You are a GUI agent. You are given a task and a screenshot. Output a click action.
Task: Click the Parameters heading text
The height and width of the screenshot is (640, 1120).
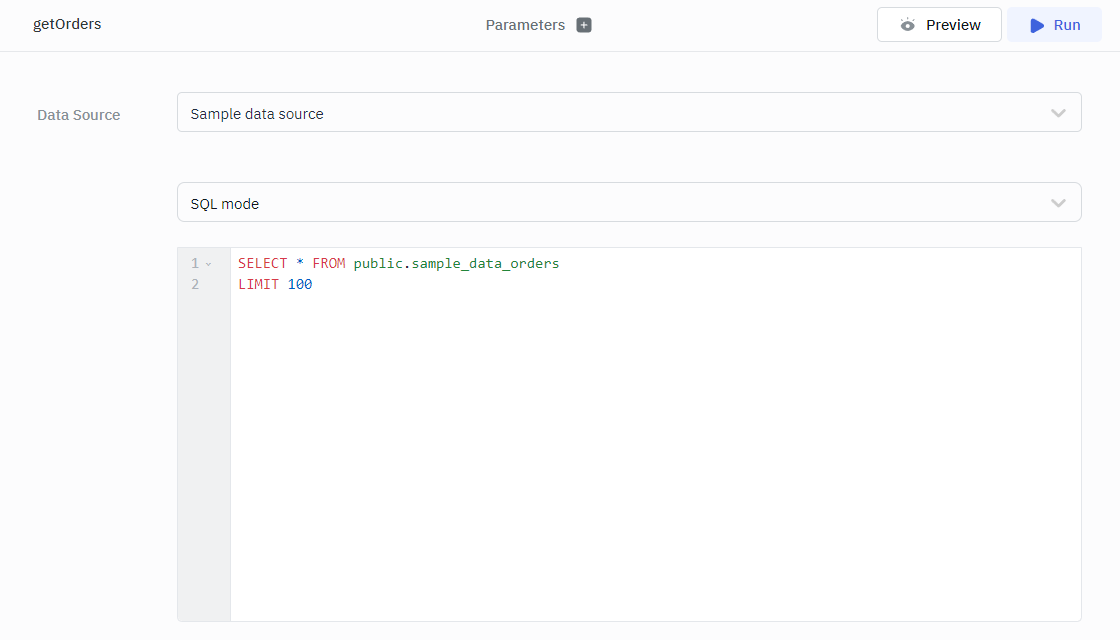525,25
